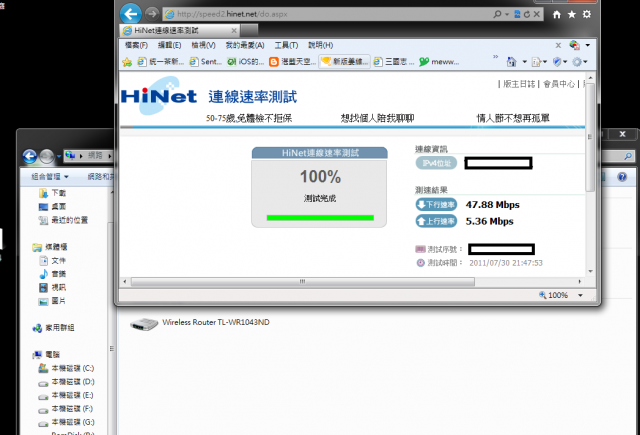Open address bar autocomplete dropdown arrow
640x435 pixels.
tap(507, 14)
